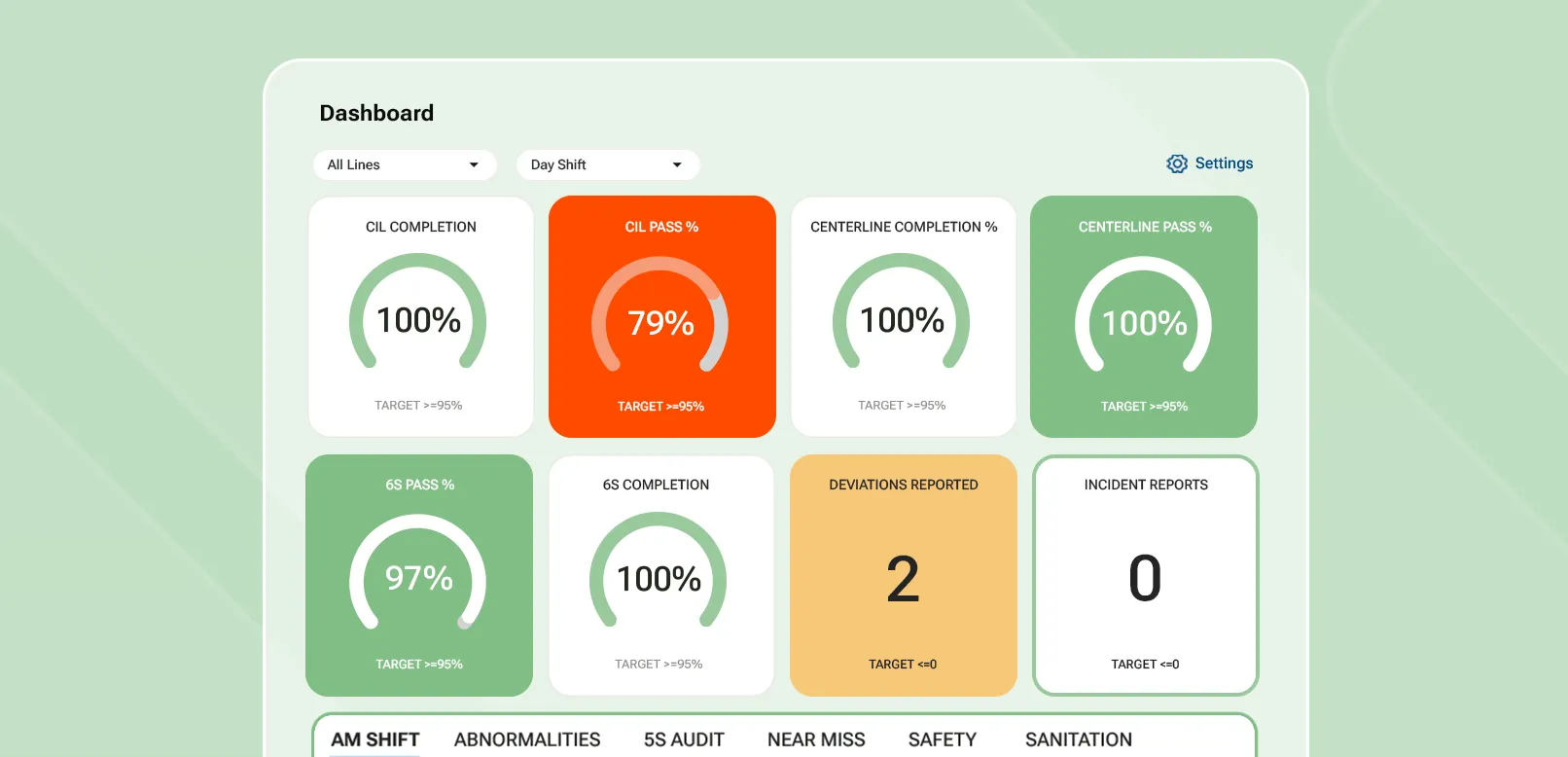
Task: Switch to the SANITATION tab
Action: tap(1079, 739)
